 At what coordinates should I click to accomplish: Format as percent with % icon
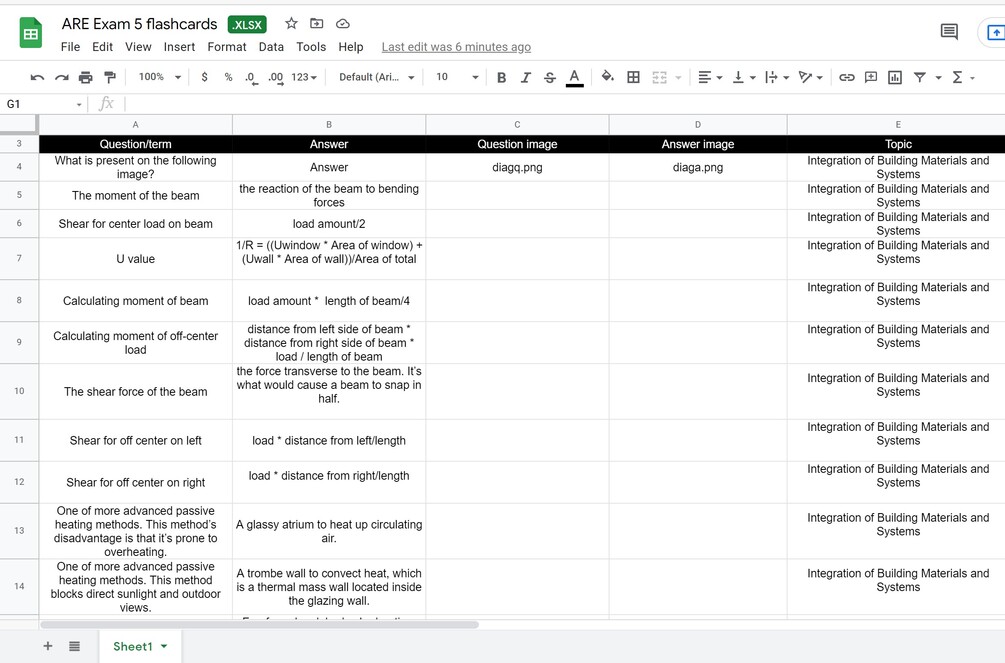click(228, 77)
